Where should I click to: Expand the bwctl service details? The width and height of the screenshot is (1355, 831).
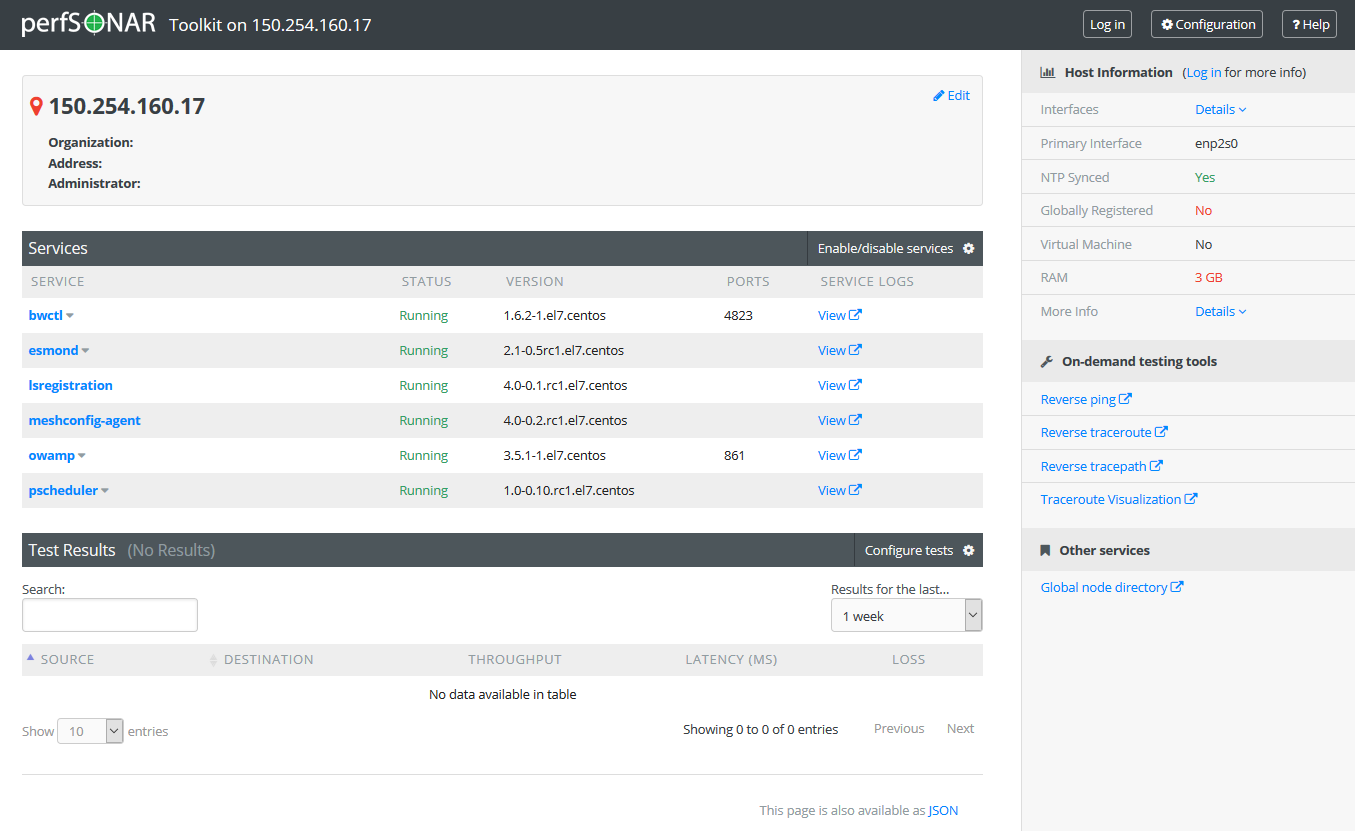pyautogui.click(x=70, y=316)
